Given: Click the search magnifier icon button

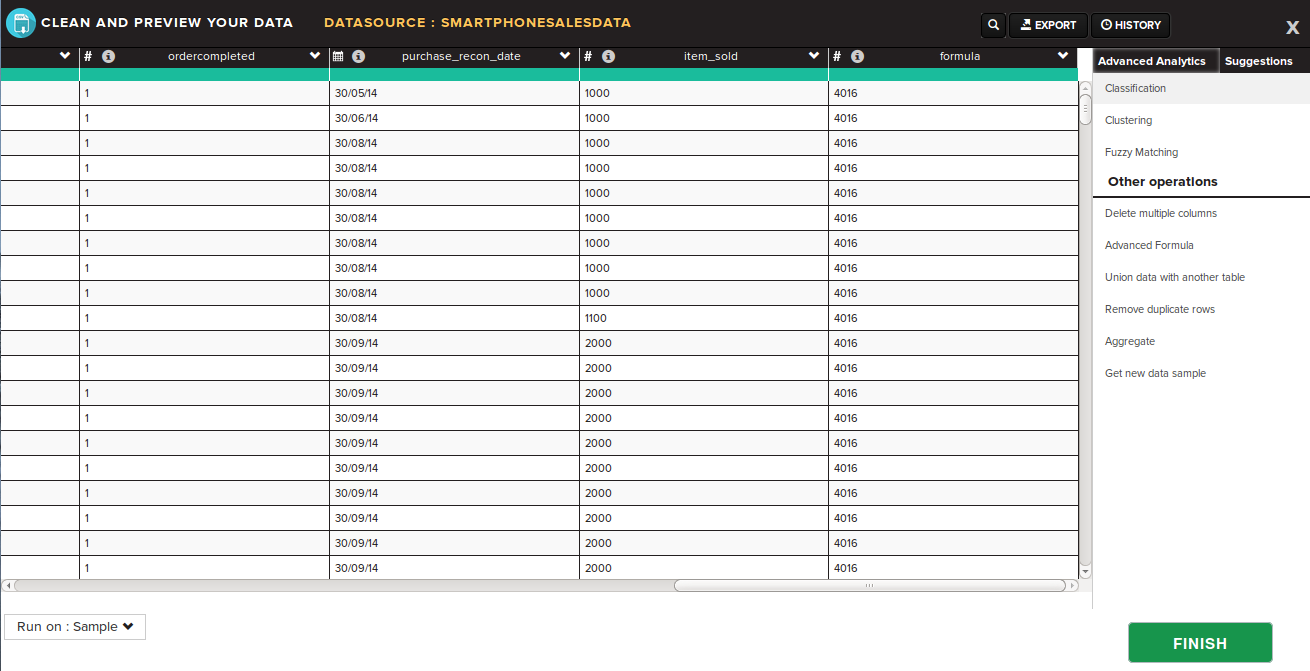Looking at the screenshot, I should (993, 25).
